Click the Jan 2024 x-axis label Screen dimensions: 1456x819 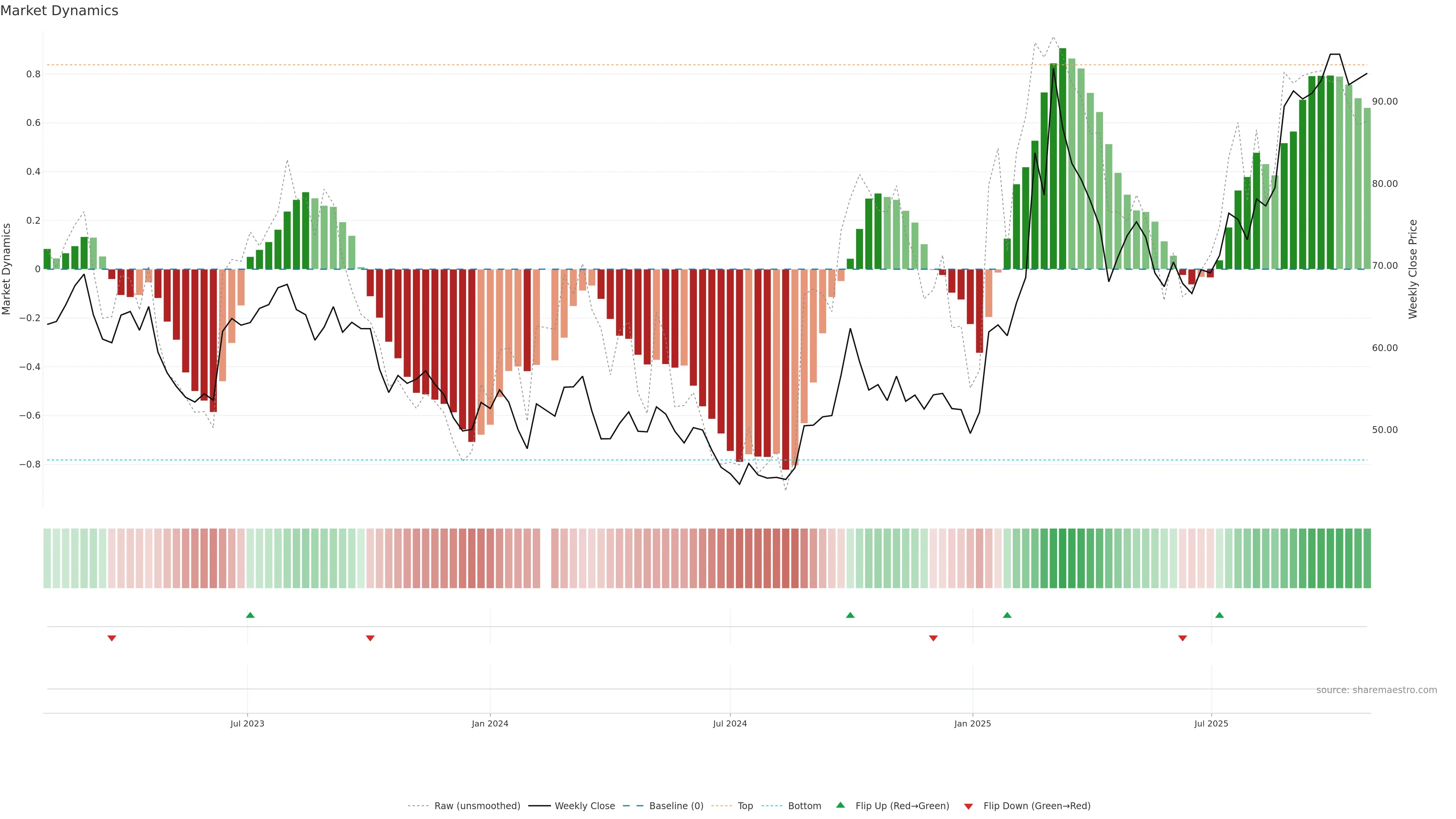tap(490, 723)
